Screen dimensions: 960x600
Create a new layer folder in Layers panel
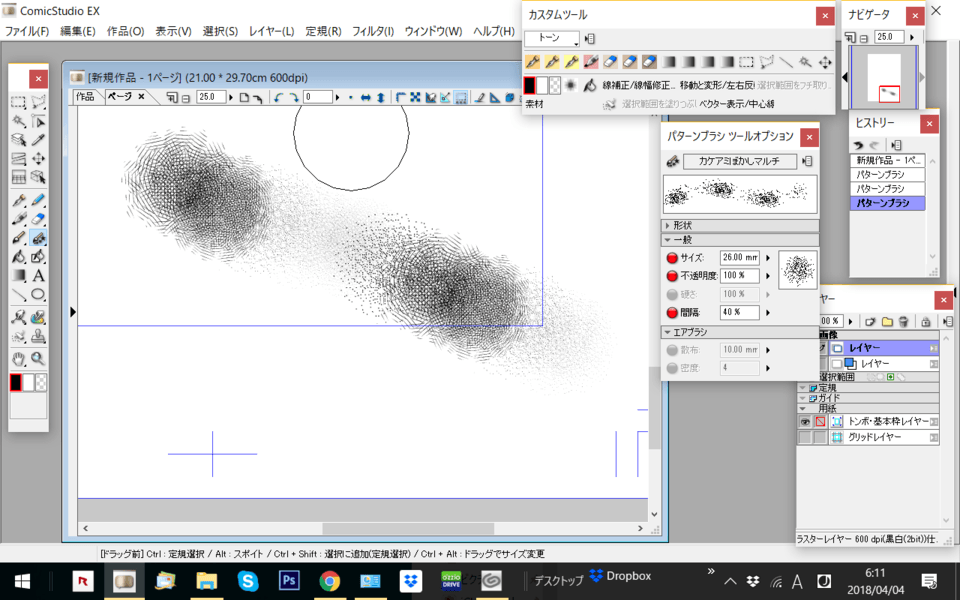coord(887,321)
